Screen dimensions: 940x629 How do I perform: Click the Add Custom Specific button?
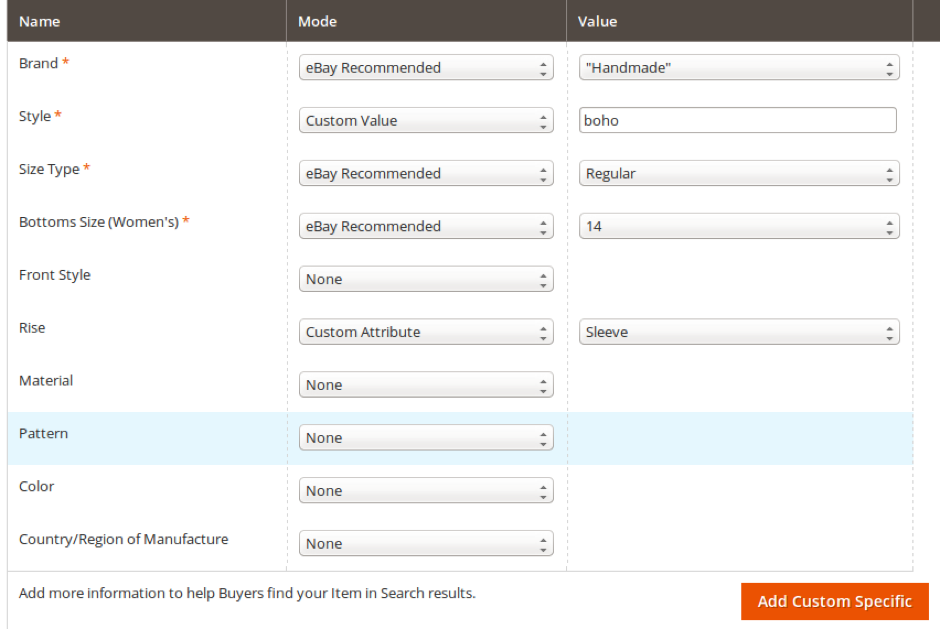(834, 601)
